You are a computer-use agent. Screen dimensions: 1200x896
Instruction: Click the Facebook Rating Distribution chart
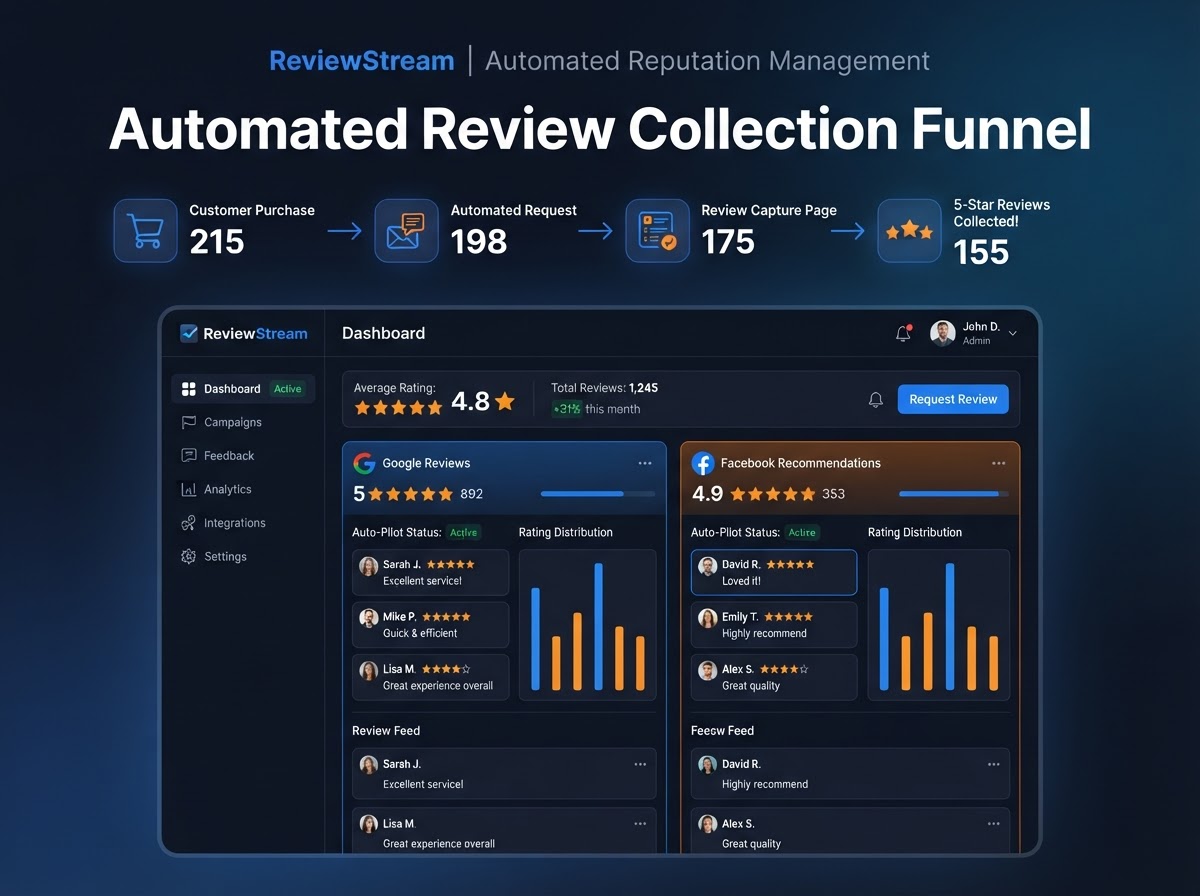(939, 625)
